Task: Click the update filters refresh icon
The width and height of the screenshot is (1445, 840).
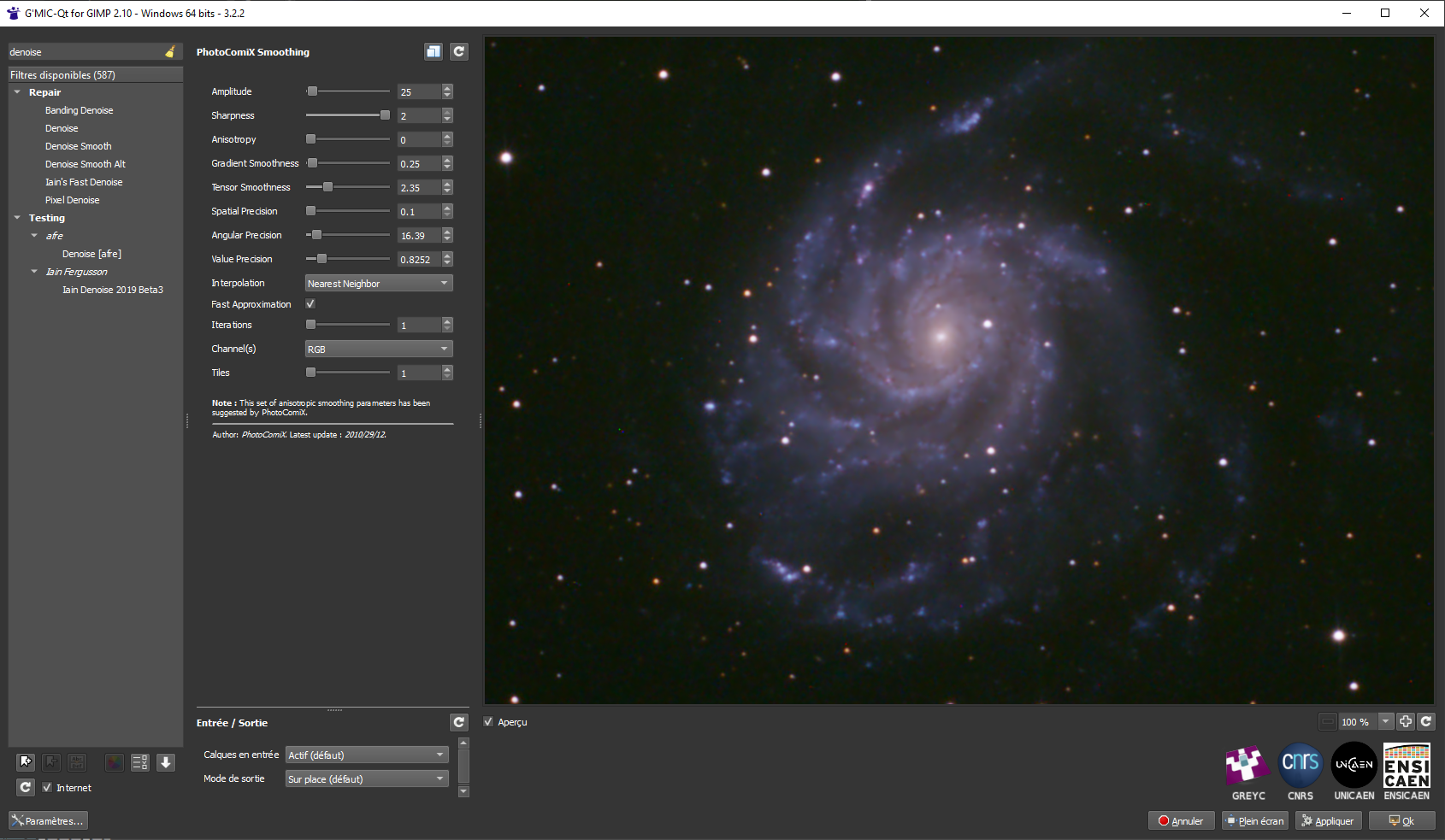Action: pos(26,787)
